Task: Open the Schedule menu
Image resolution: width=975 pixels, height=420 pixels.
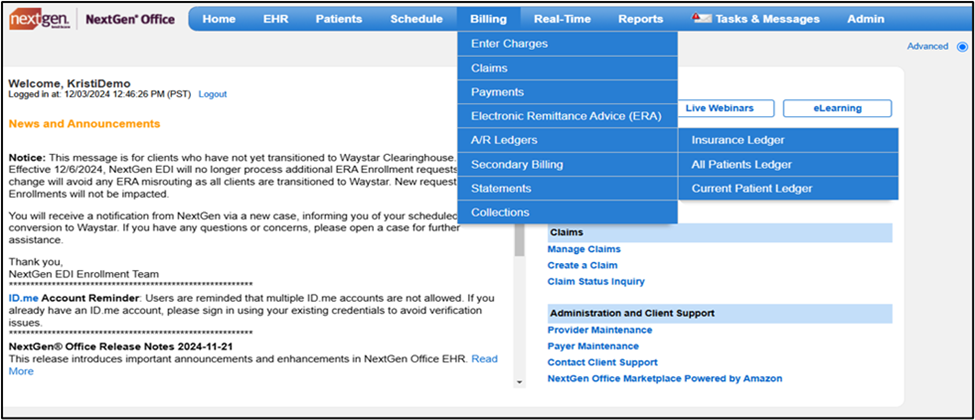Action: click(x=417, y=19)
